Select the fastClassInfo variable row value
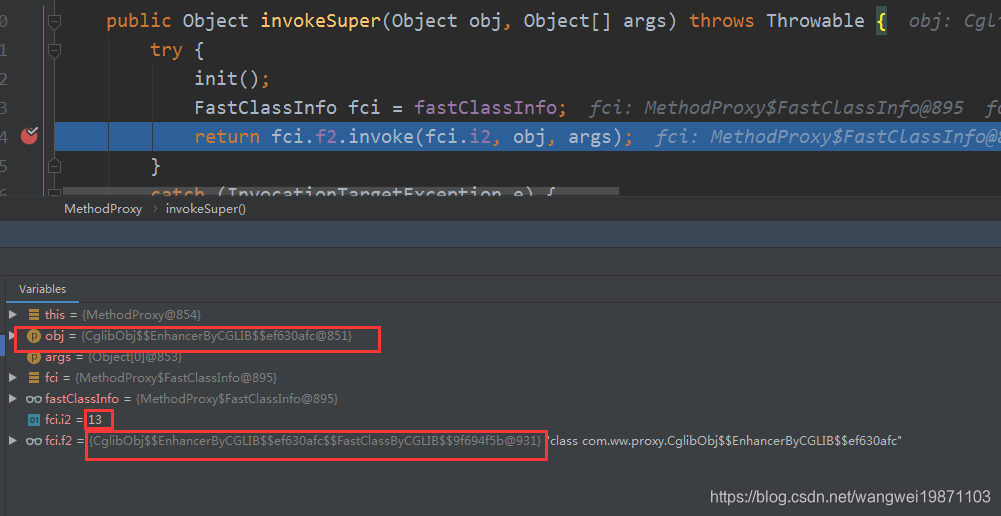 coord(237,398)
